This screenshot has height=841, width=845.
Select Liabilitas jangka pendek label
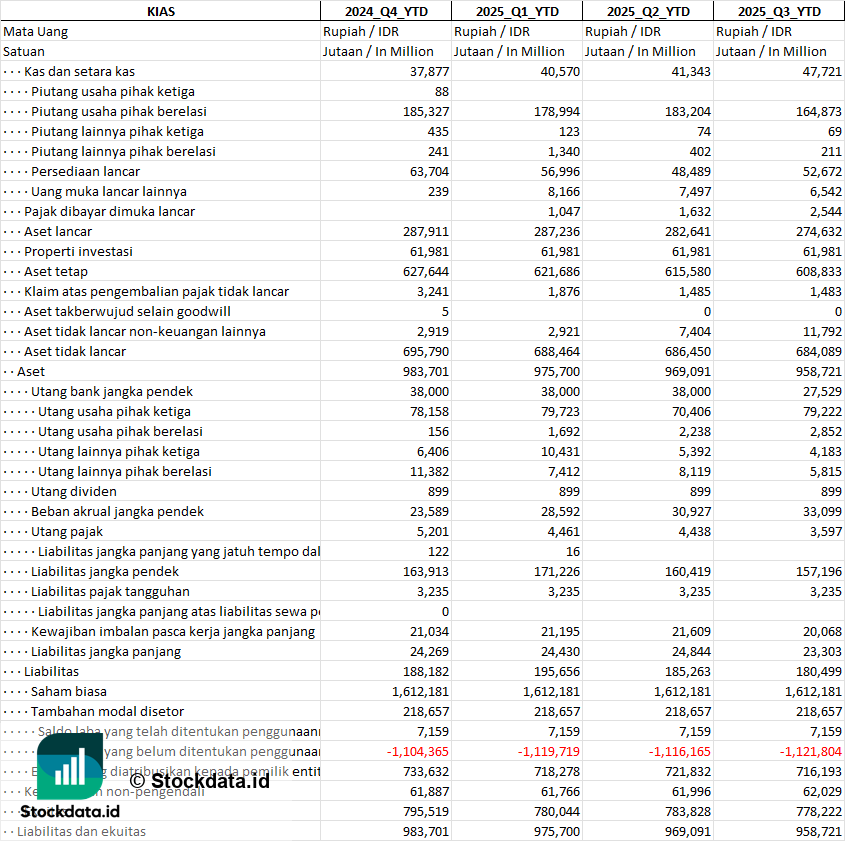(x=105, y=572)
